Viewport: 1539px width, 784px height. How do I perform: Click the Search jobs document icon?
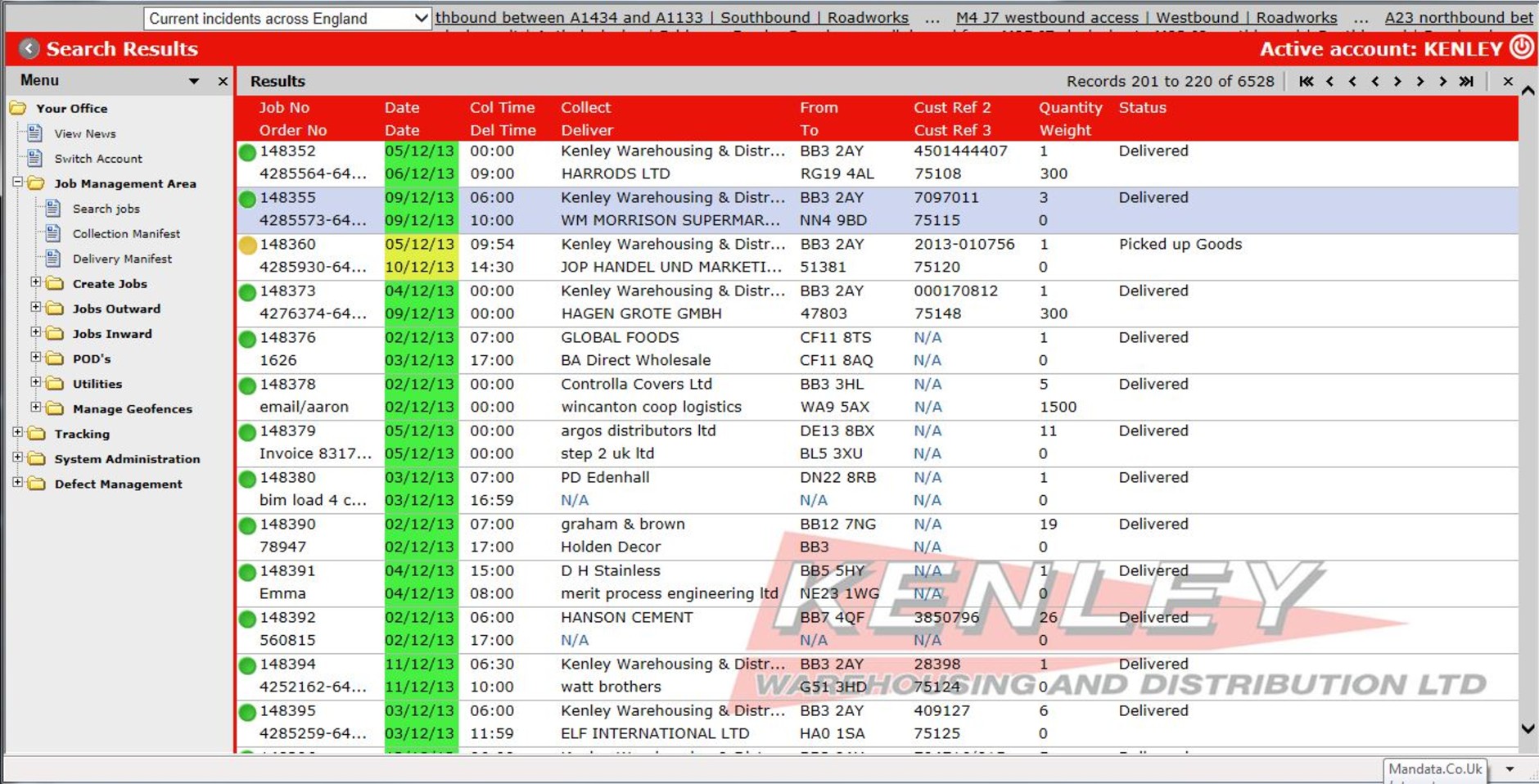tap(52, 208)
